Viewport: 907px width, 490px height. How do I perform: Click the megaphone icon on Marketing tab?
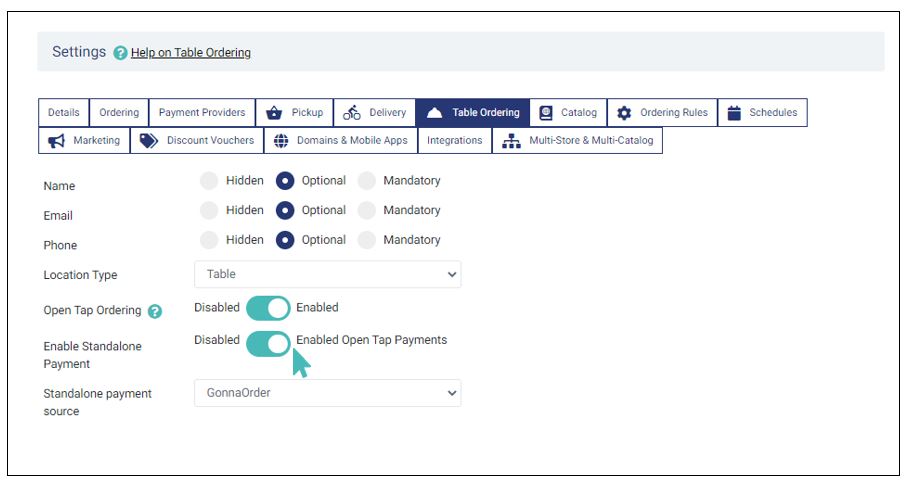[56, 141]
